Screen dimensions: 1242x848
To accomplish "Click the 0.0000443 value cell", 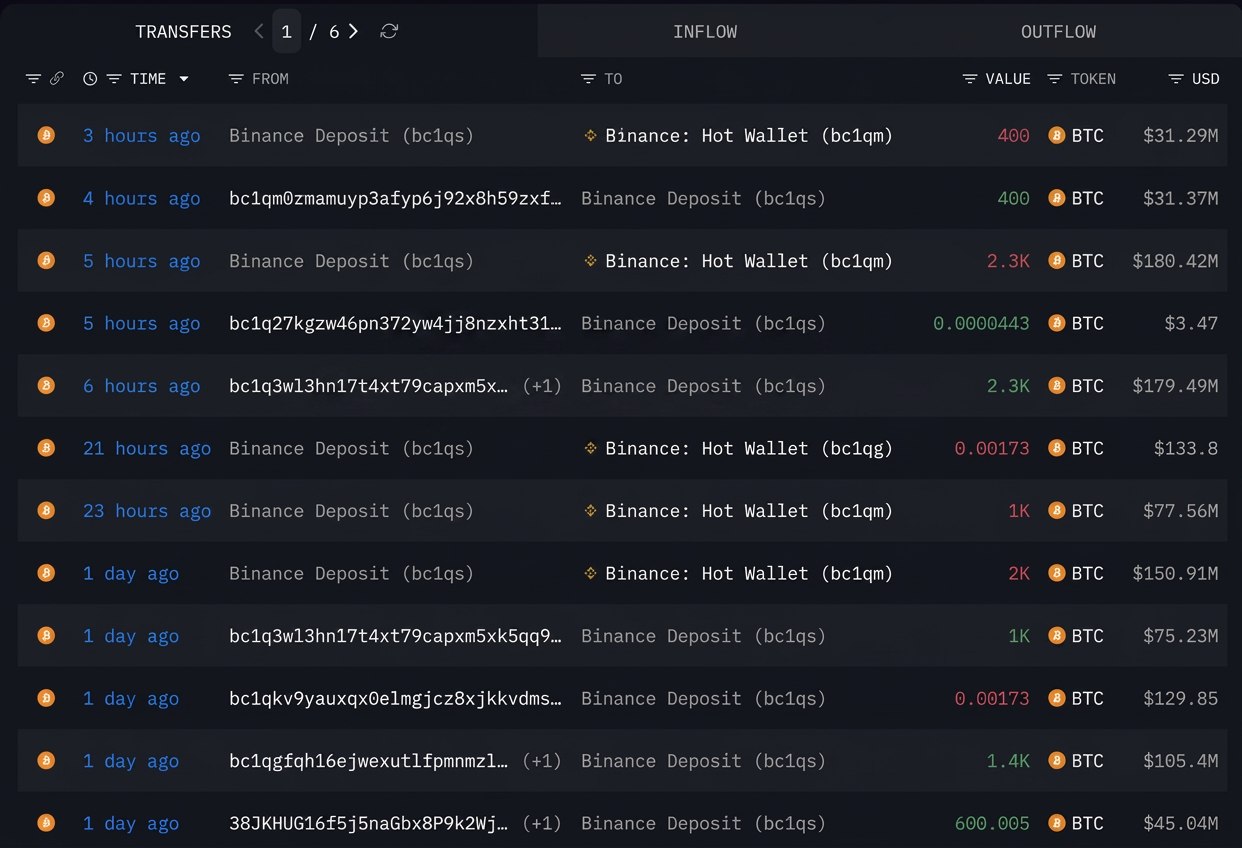I will 981,323.
